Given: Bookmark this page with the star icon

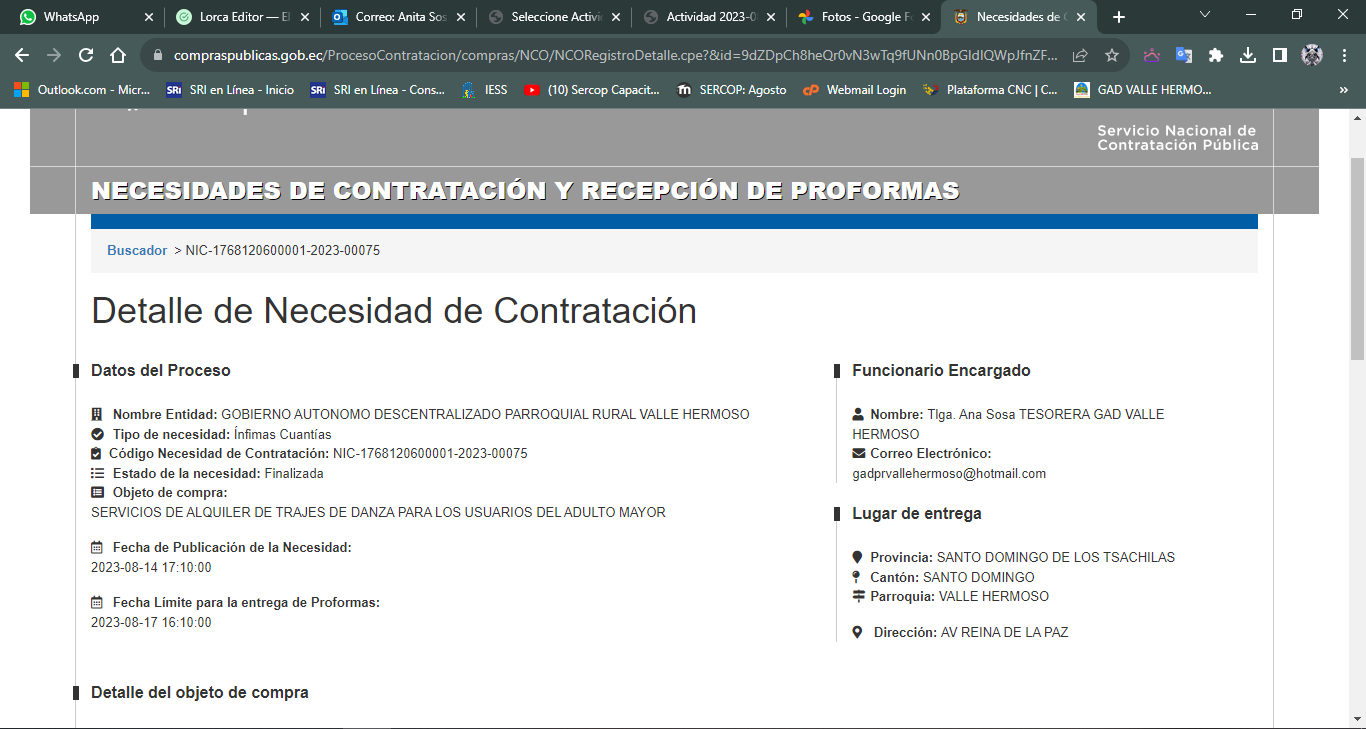Looking at the screenshot, I should tap(1112, 56).
